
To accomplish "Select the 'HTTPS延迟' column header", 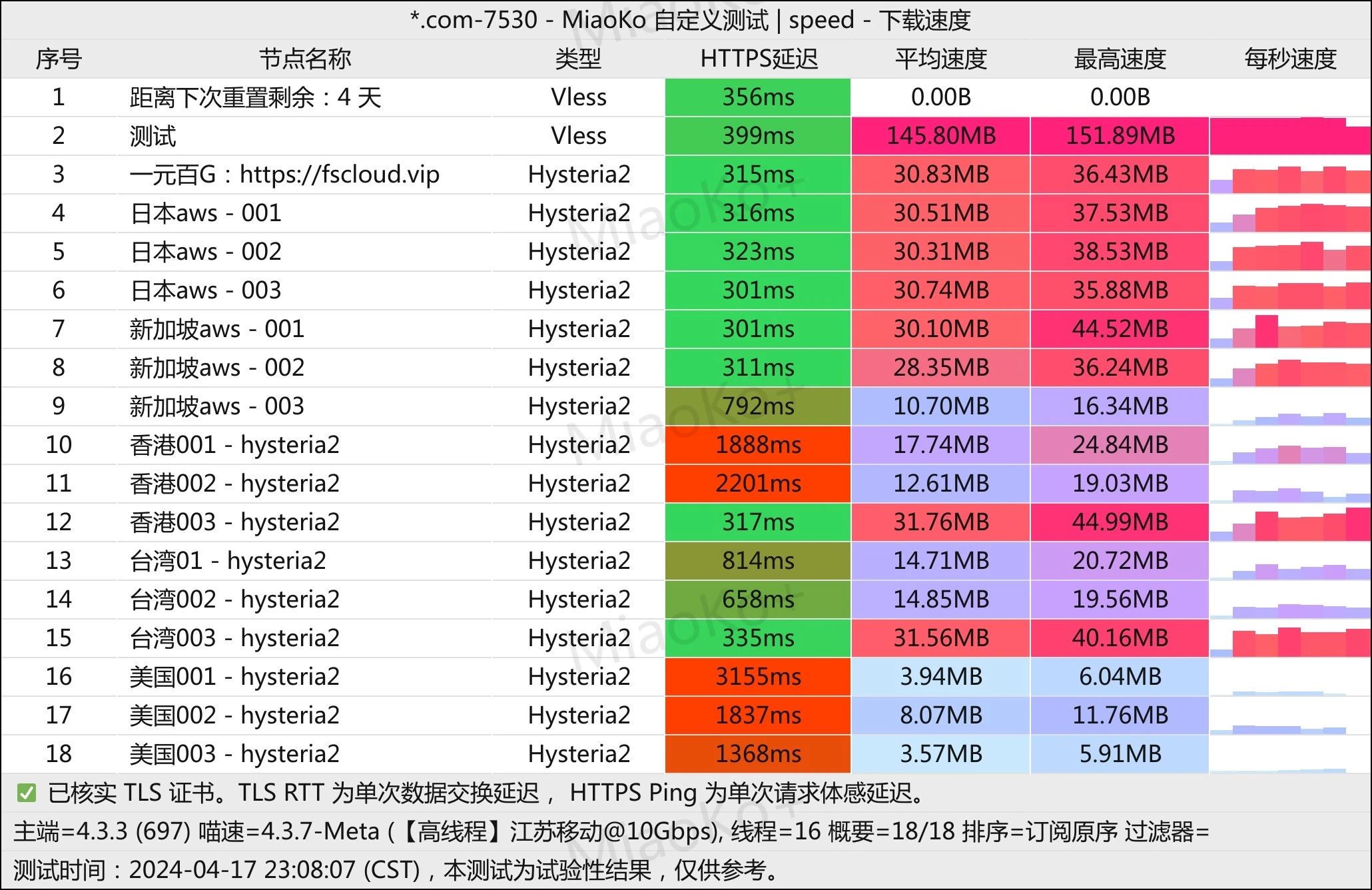I will pos(759,59).
